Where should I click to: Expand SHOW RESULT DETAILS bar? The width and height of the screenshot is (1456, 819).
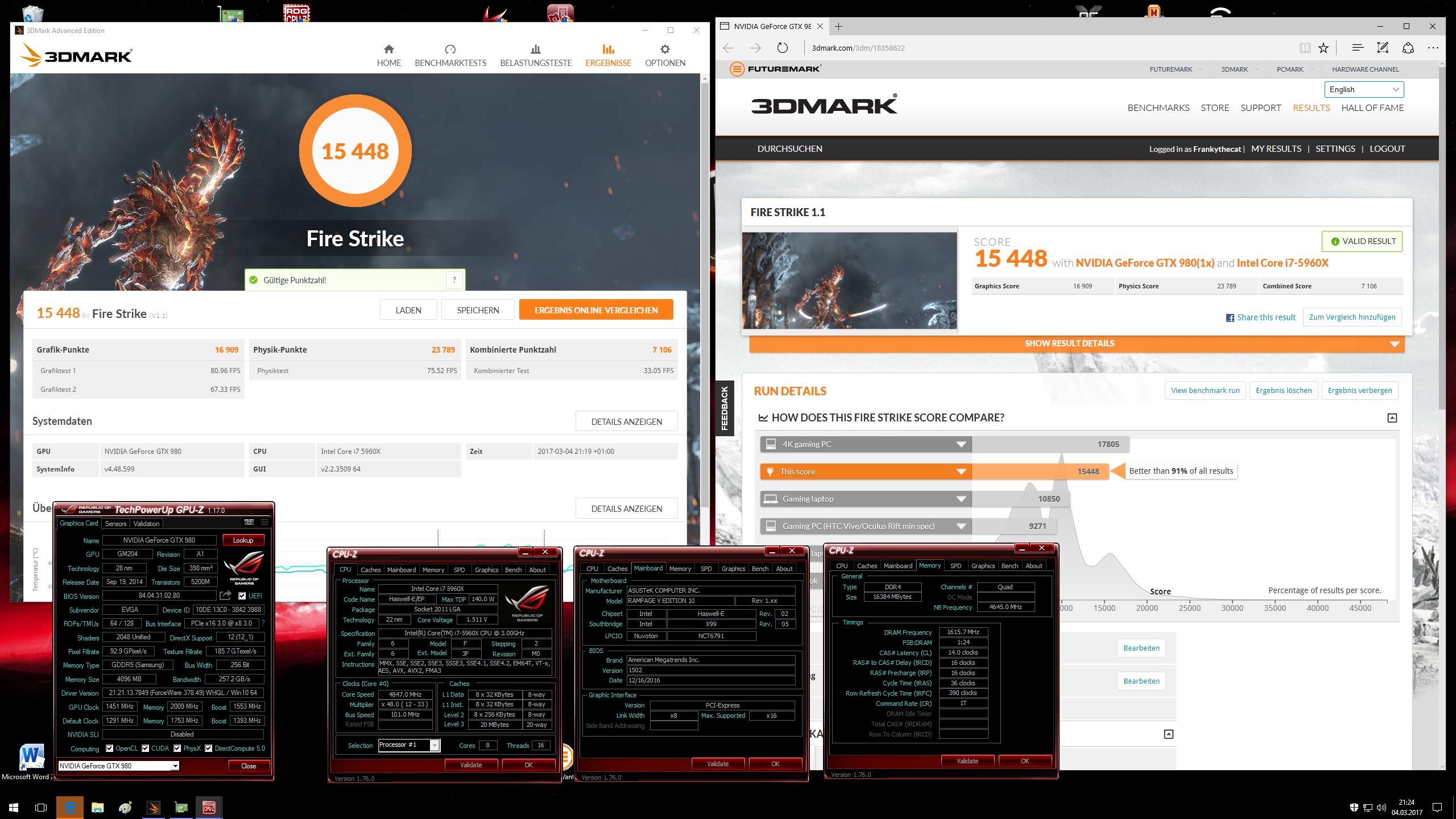(x=1077, y=344)
